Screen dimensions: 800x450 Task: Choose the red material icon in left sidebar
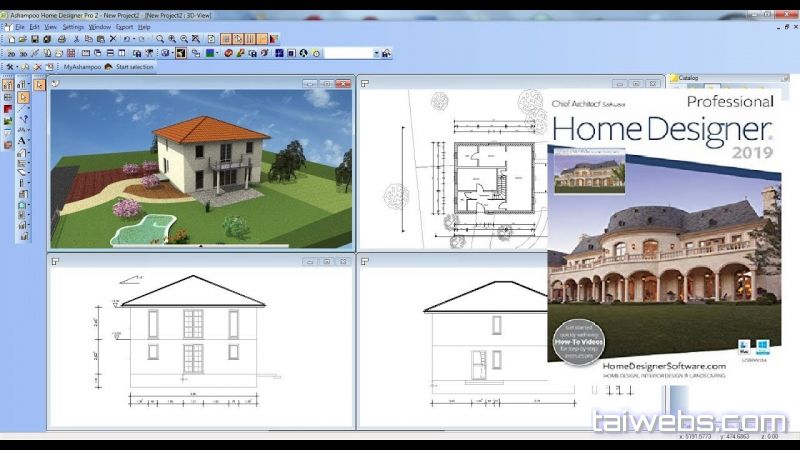[x=8, y=109]
